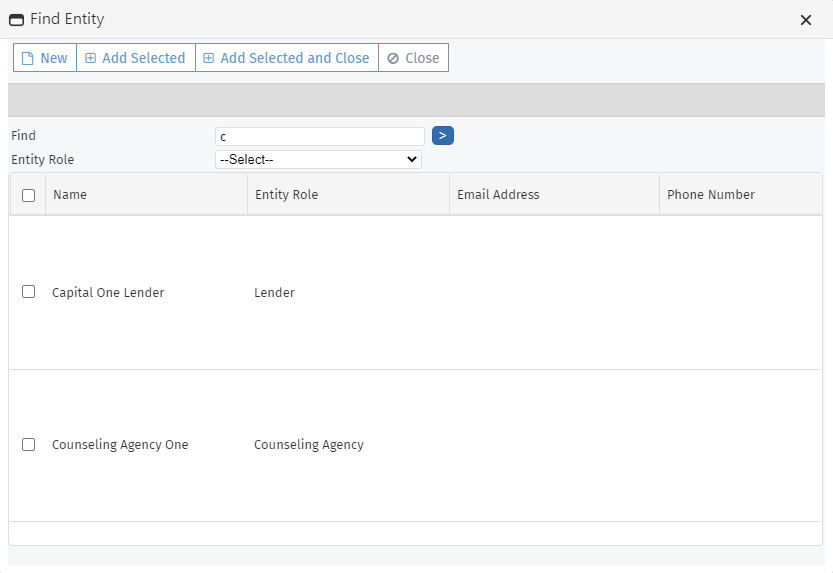
Task: Sort by the Phone Number column header
Action: 710,195
